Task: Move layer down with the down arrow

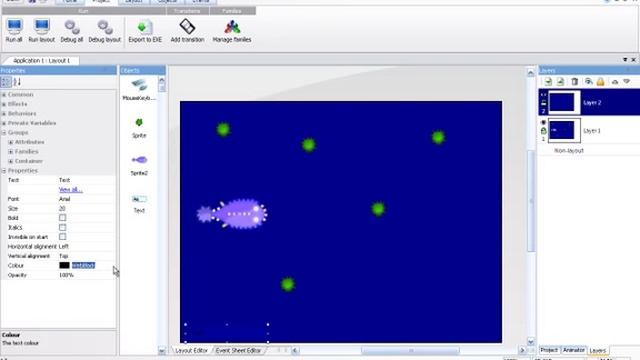Action: [627, 82]
